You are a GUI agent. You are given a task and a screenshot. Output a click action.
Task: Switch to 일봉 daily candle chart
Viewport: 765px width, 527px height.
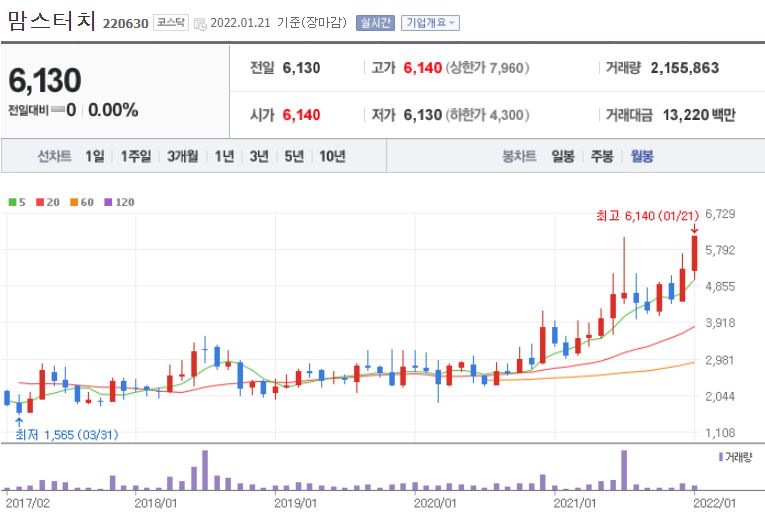pos(563,156)
